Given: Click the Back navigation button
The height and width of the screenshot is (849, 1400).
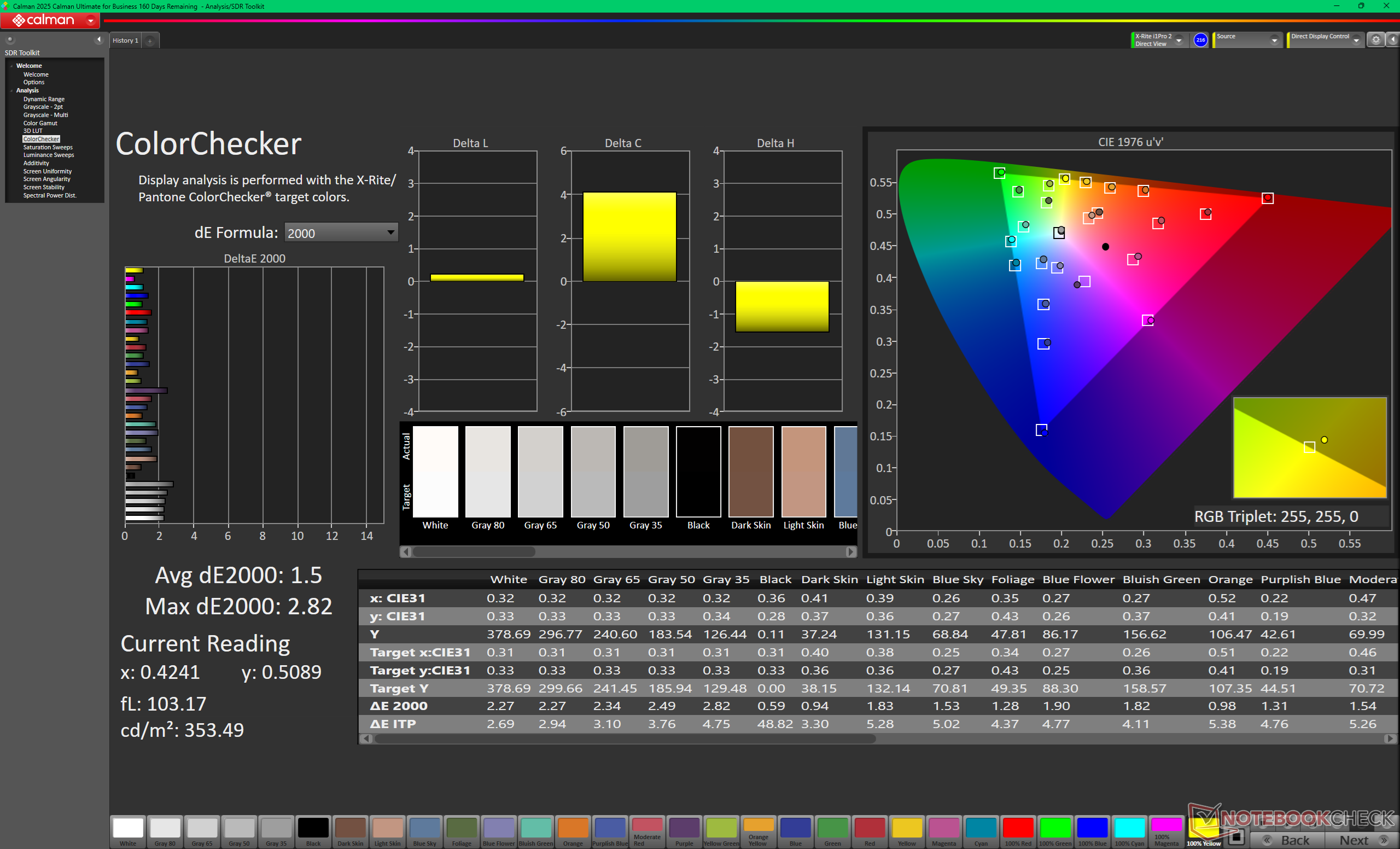Looking at the screenshot, I should [x=1288, y=840].
